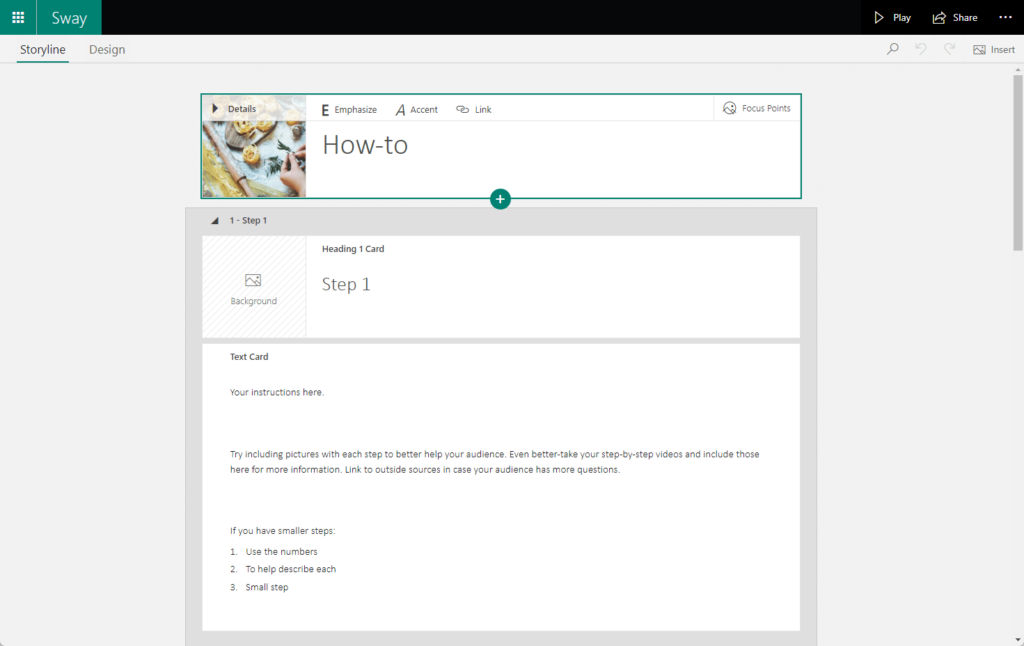Screen dimensions: 1024x646
Task: Play the Sway presentation
Action: pos(892,18)
